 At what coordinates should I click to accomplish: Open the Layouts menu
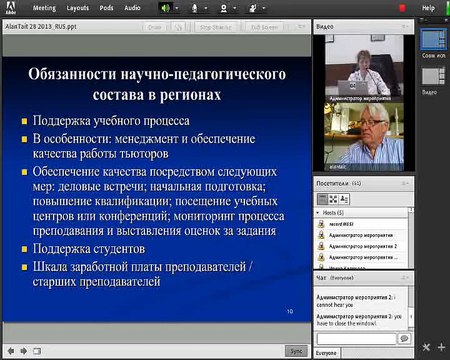[77, 8]
